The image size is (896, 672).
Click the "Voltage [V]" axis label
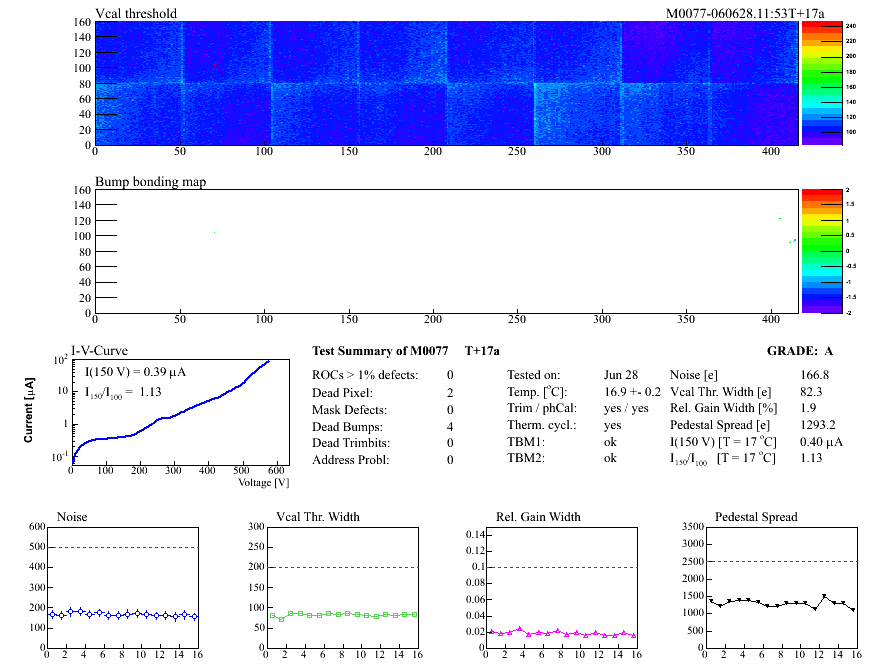tap(263, 482)
